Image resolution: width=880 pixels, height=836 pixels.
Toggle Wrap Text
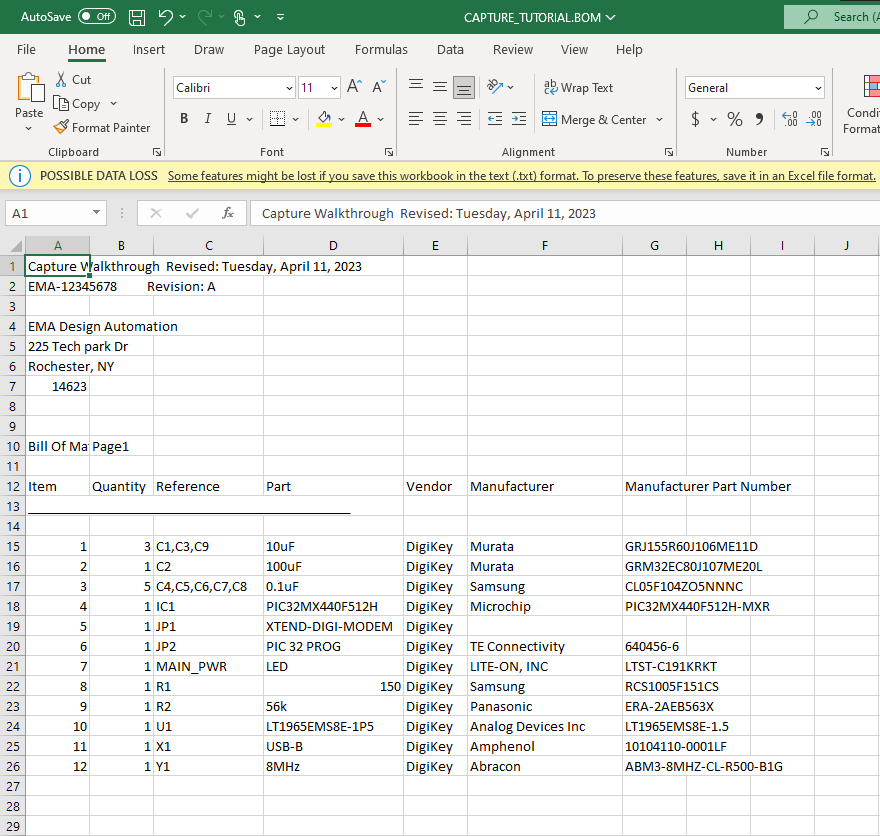pyautogui.click(x=578, y=88)
